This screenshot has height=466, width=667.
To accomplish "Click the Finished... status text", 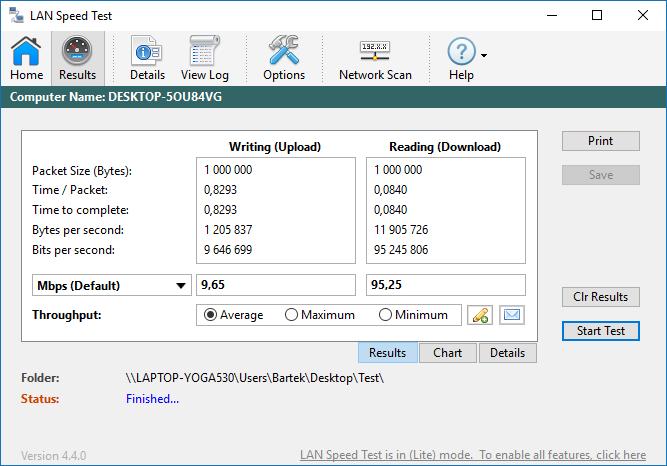I will (x=152, y=399).
